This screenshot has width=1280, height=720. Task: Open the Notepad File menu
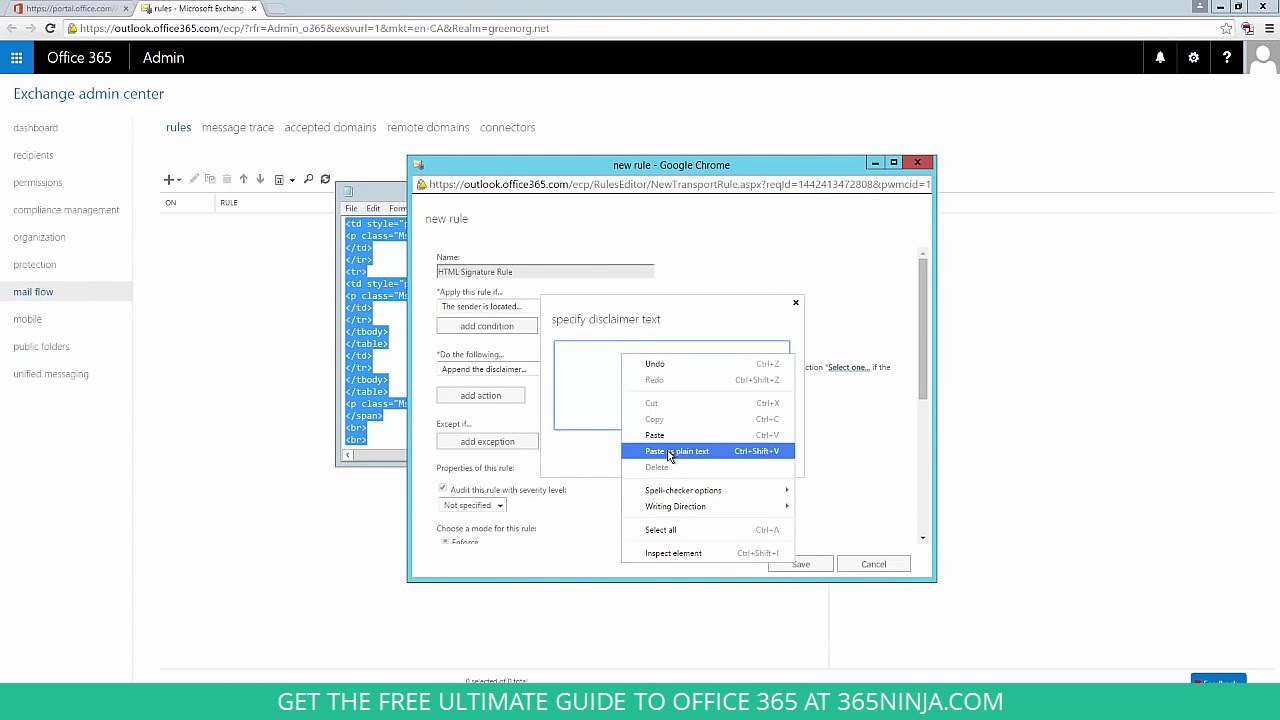point(351,209)
